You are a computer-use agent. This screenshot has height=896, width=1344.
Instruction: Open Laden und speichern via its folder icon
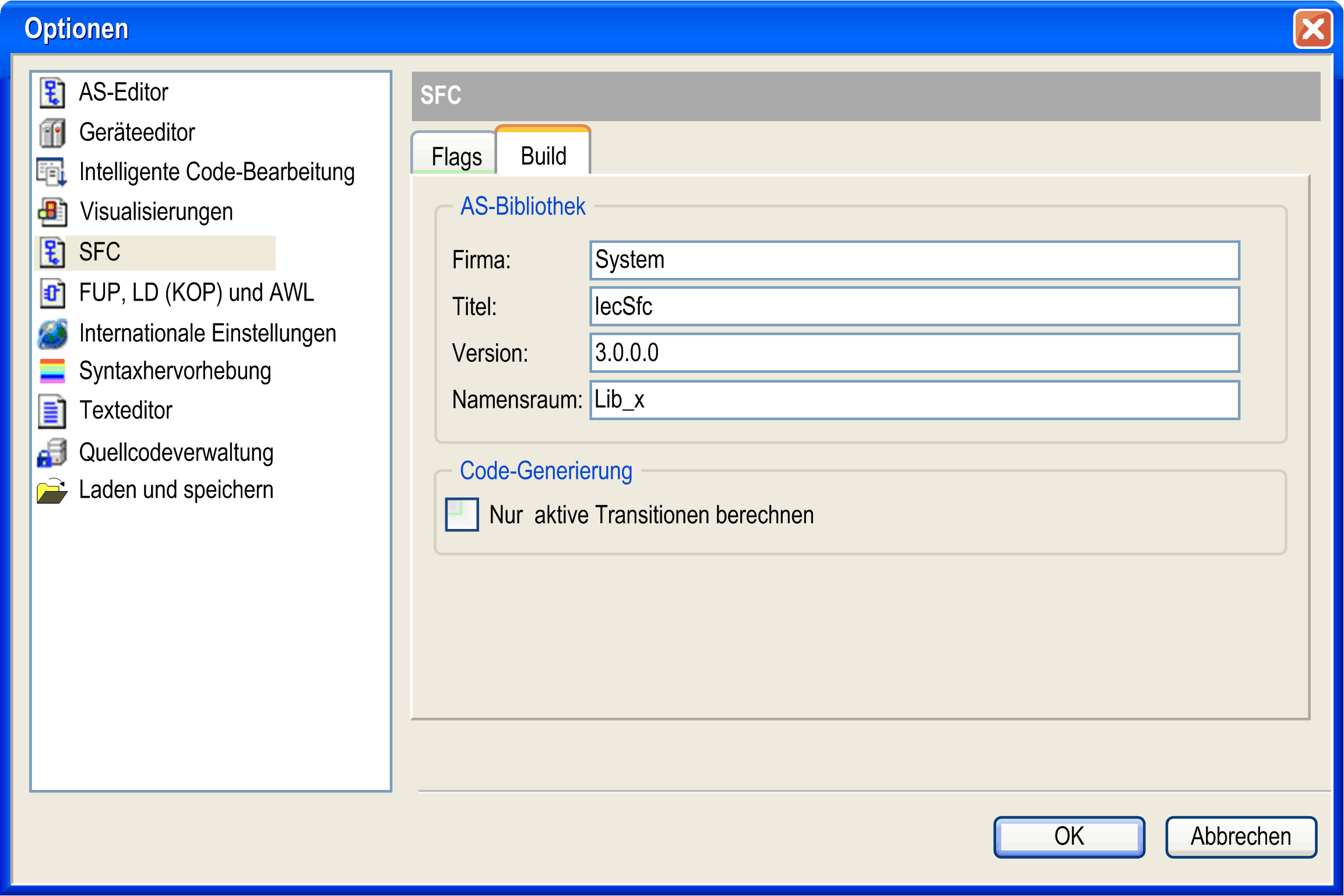(x=52, y=491)
